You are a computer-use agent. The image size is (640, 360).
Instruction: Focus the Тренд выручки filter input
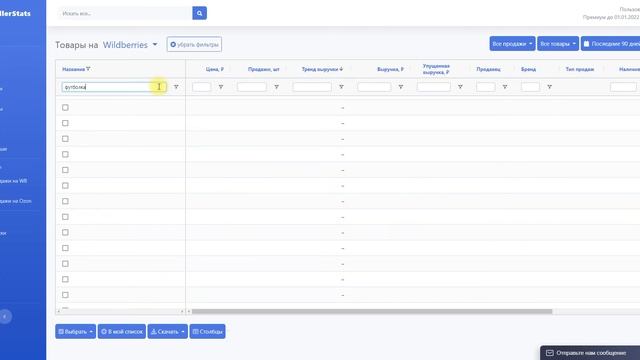tap(312, 87)
